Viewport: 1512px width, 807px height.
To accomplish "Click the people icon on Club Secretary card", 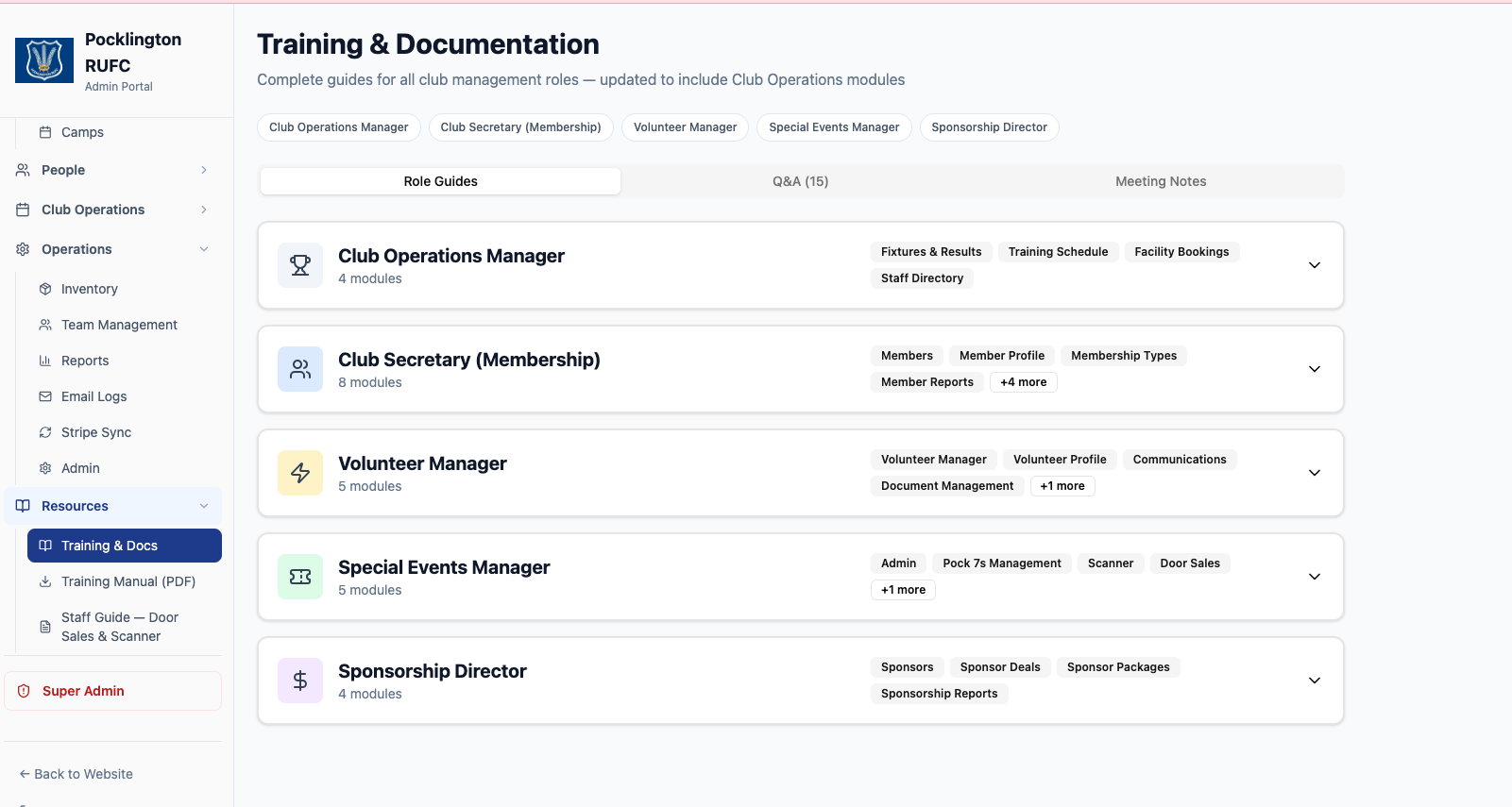I will 300,369.
